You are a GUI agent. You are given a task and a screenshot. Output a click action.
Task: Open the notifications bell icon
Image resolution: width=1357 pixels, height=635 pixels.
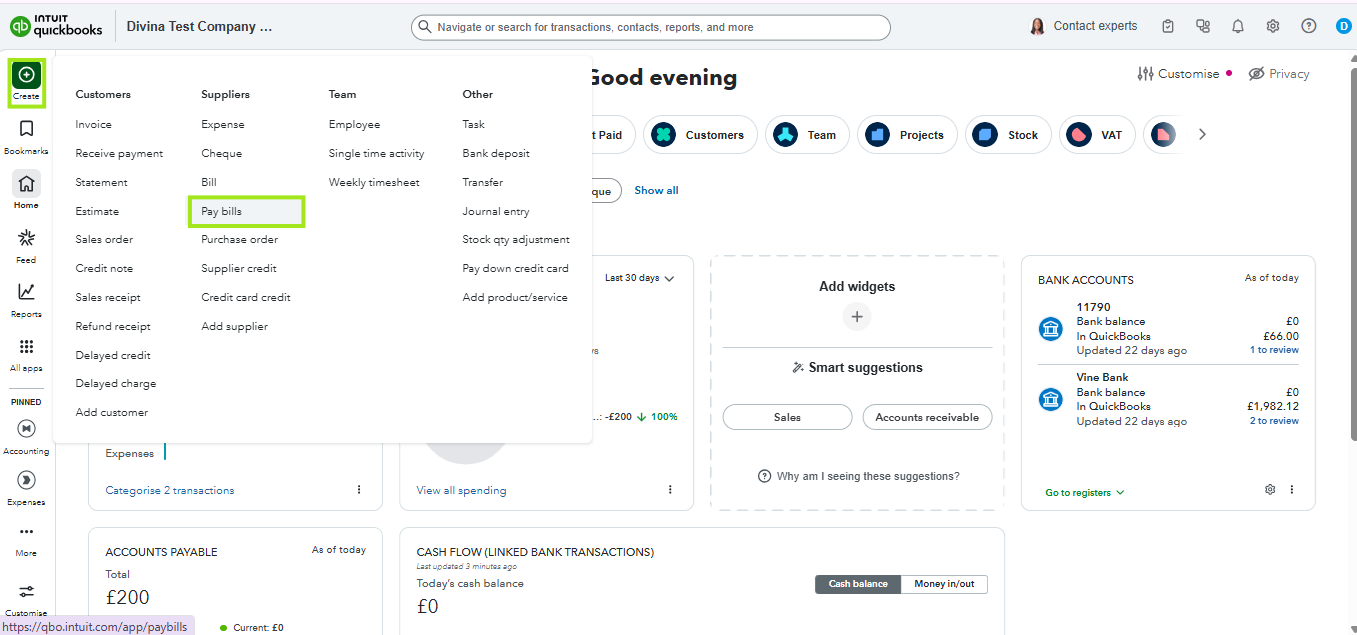(x=1238, y=27)
